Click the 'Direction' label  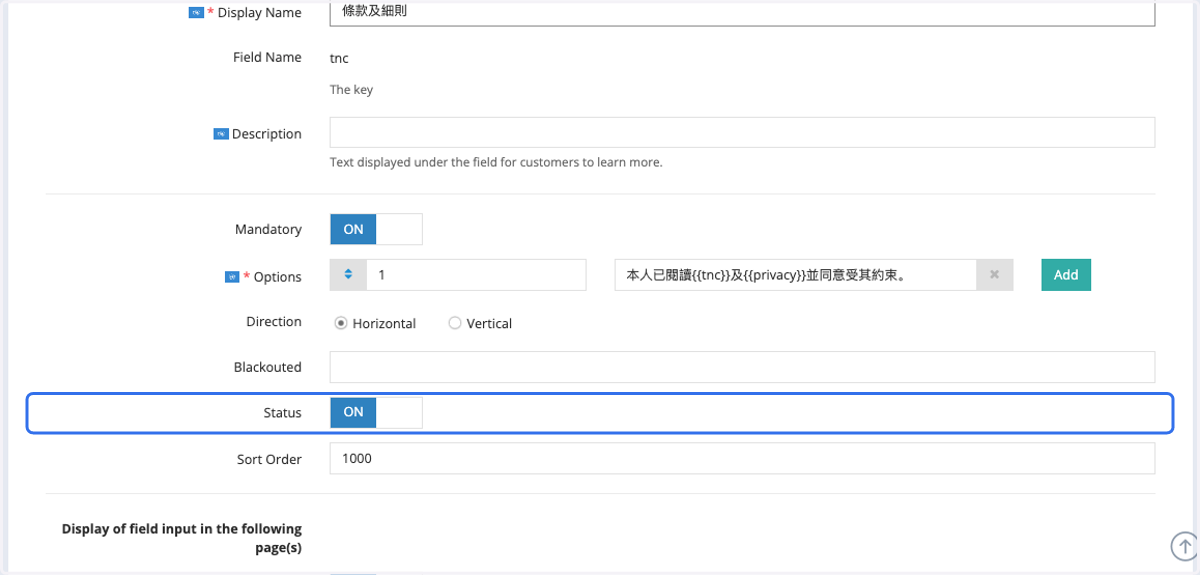[274, 322]
